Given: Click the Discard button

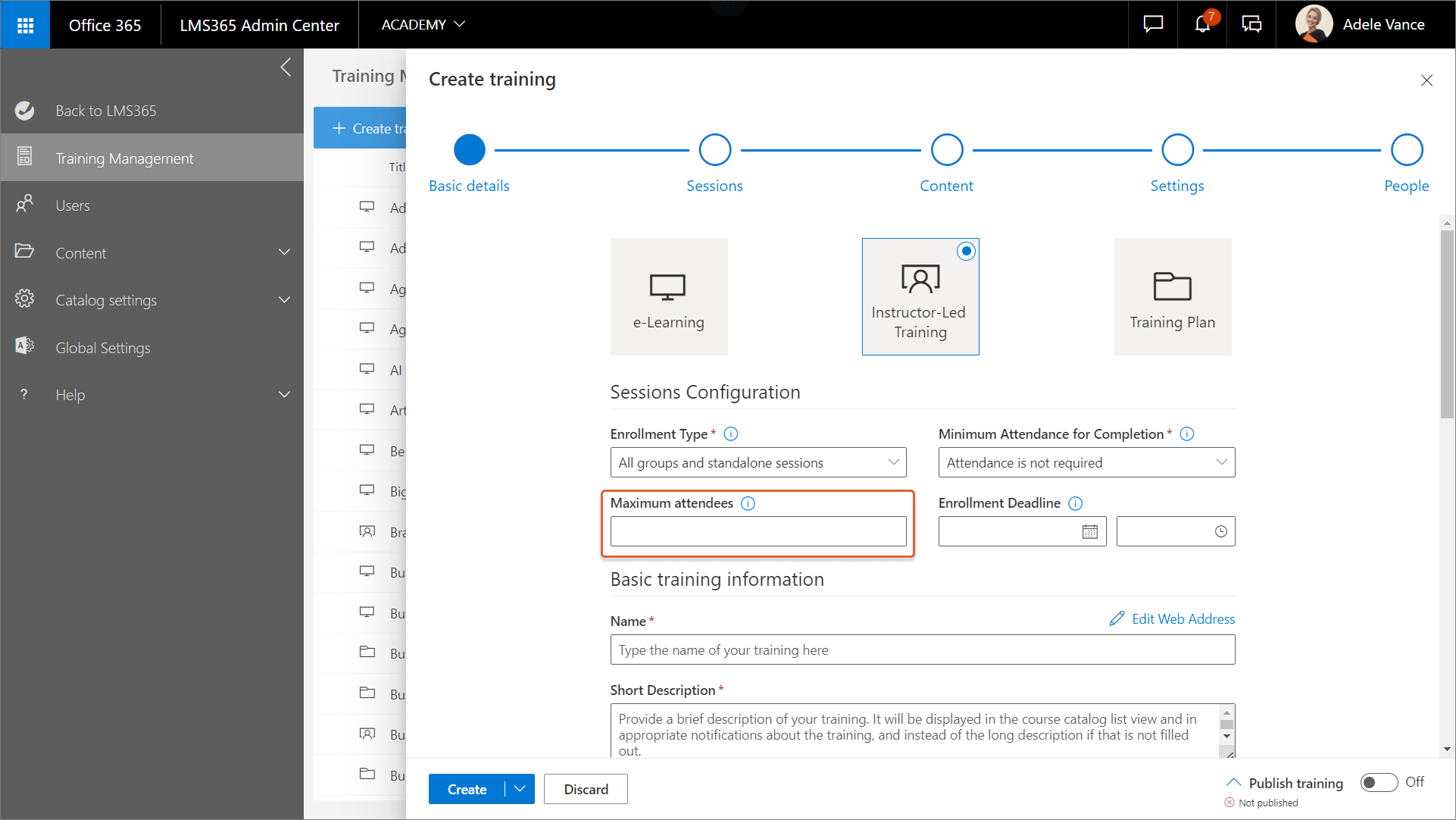Looking at the screenshot, I should pos(585,789).
